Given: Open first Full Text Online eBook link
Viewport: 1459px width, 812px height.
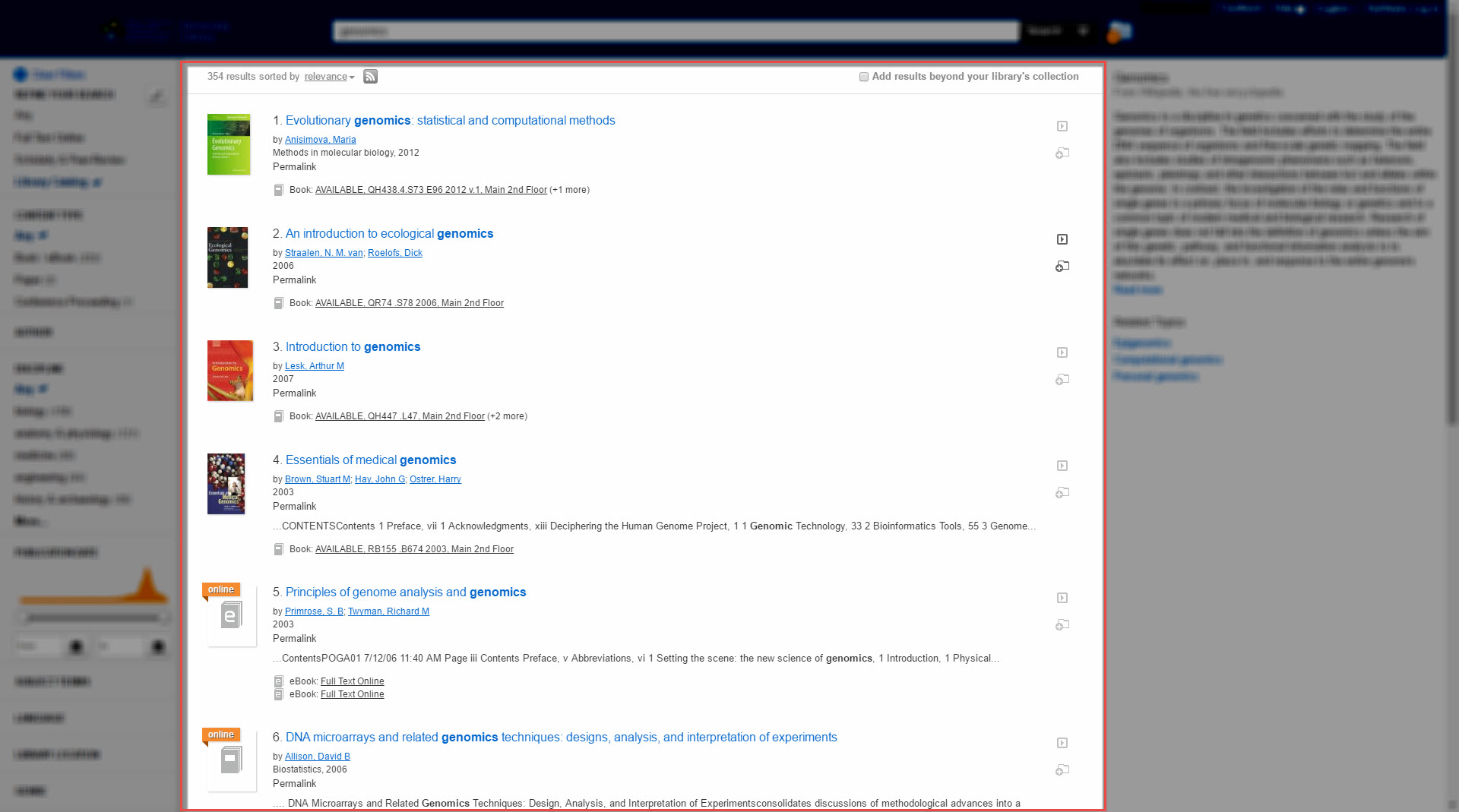Looking at the screenshot, I should click(x=352, y=681).
